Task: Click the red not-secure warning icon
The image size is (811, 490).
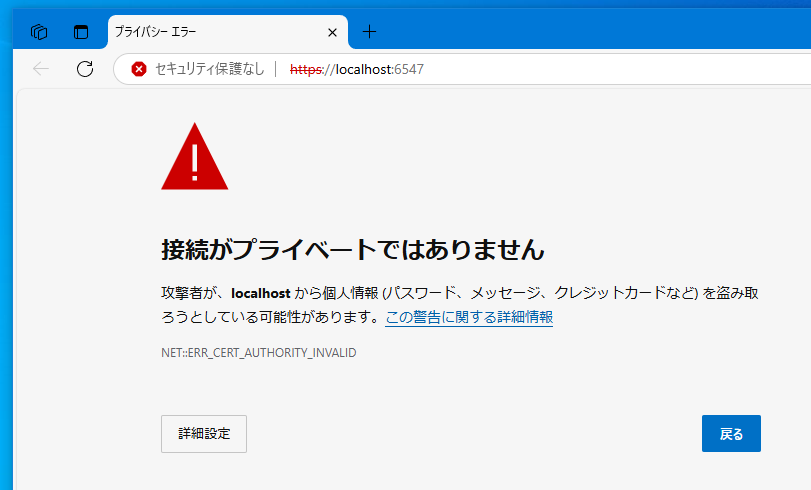Action: click(139, 69)
